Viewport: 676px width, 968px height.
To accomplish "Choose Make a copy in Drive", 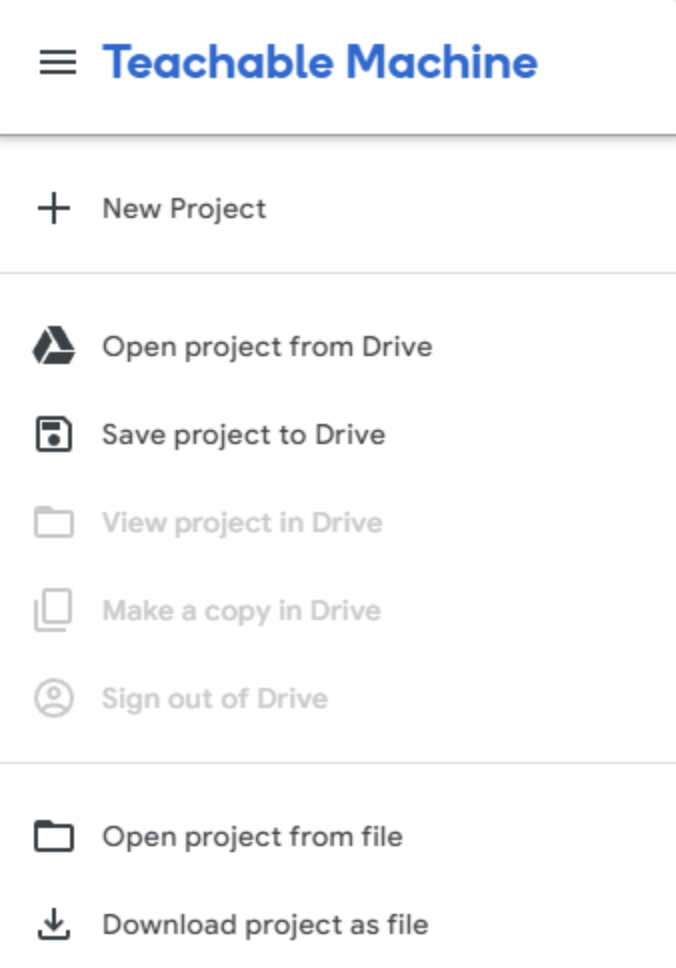I will coord(241,611).
